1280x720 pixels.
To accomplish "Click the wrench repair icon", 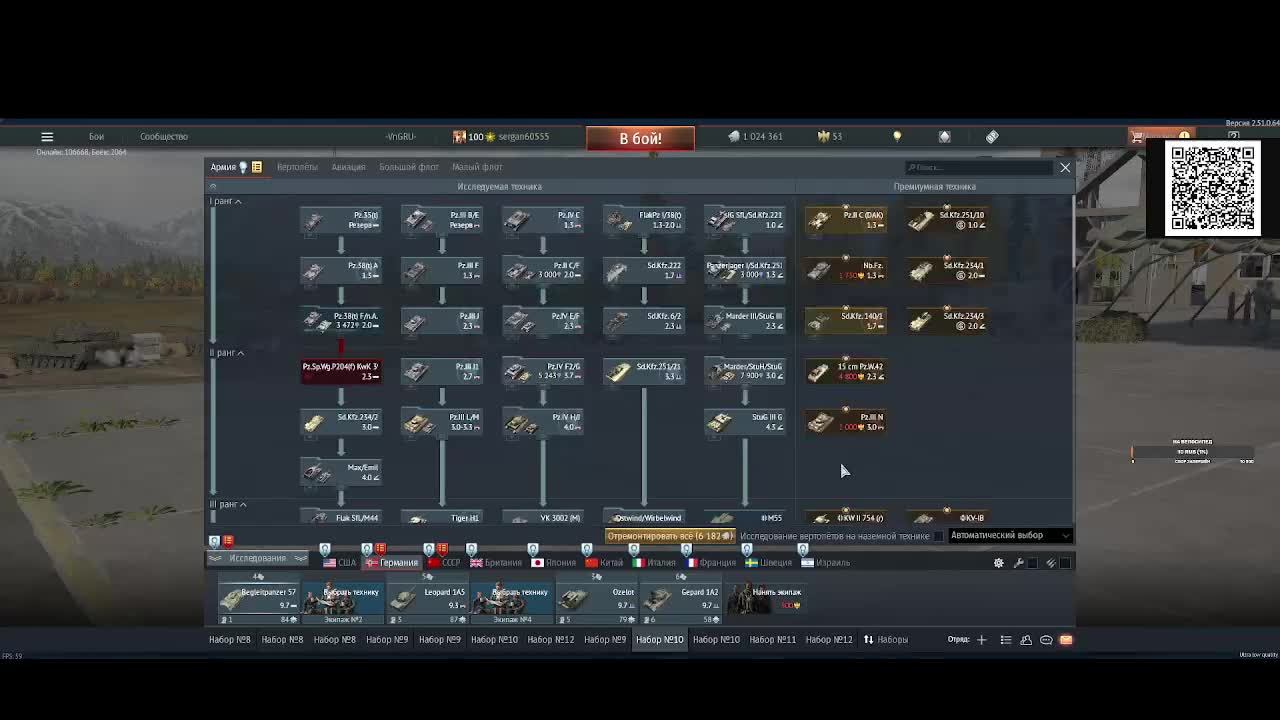I will tap(1018, 563).
